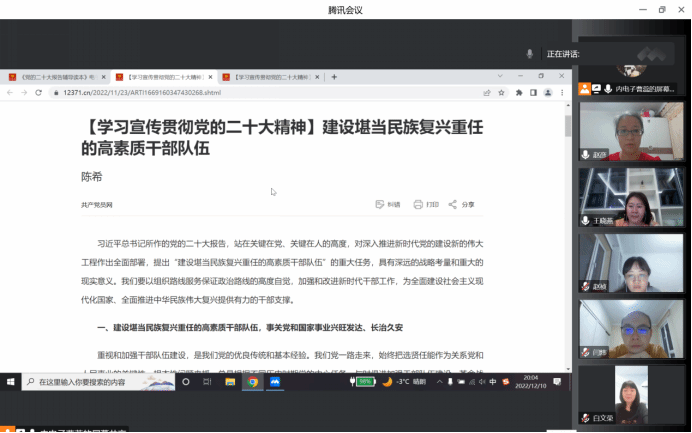
Task: Open a new browser tab with plus
Action: (x=334, y=76)
